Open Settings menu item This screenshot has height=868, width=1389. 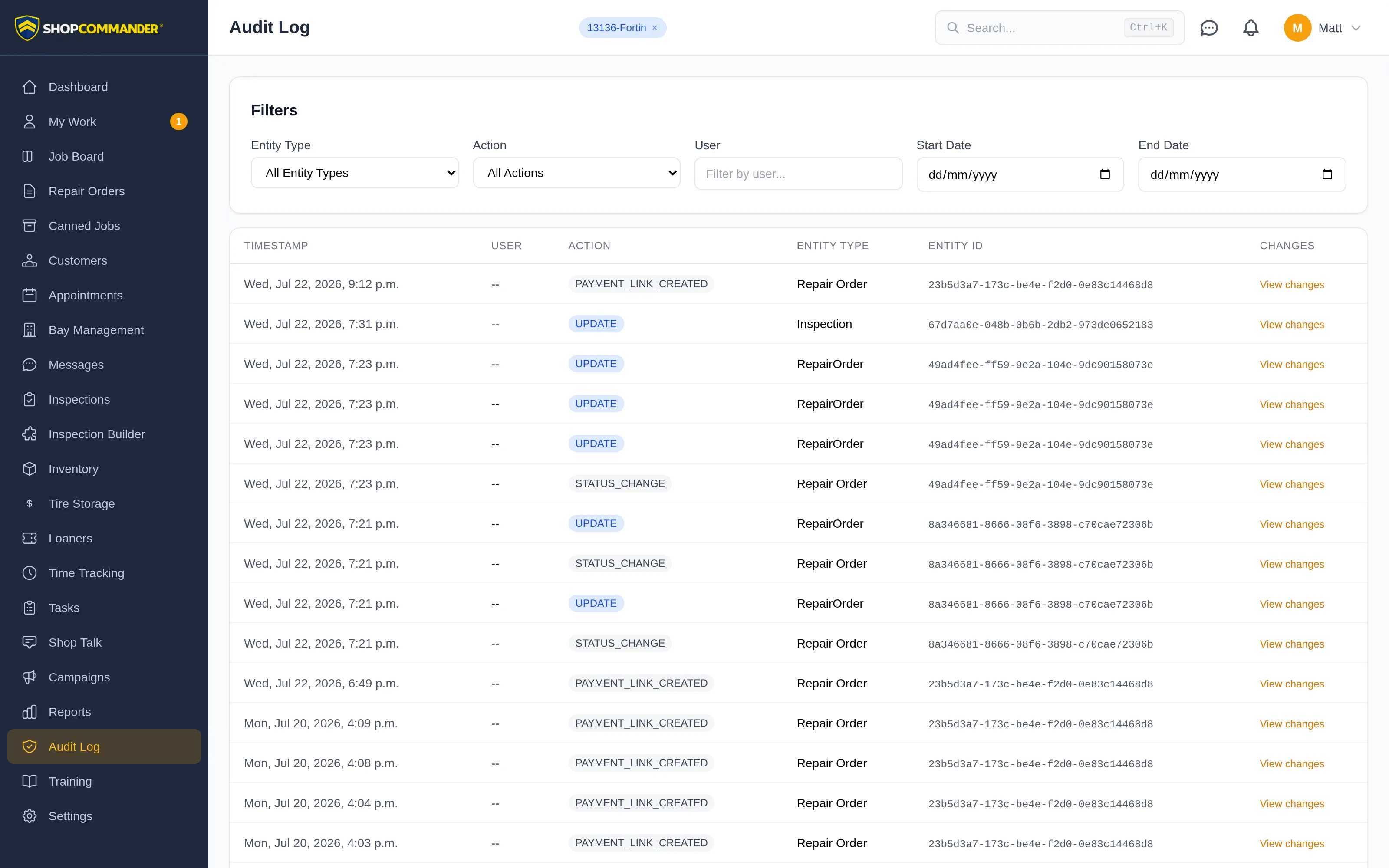click(x=104, y=816)
